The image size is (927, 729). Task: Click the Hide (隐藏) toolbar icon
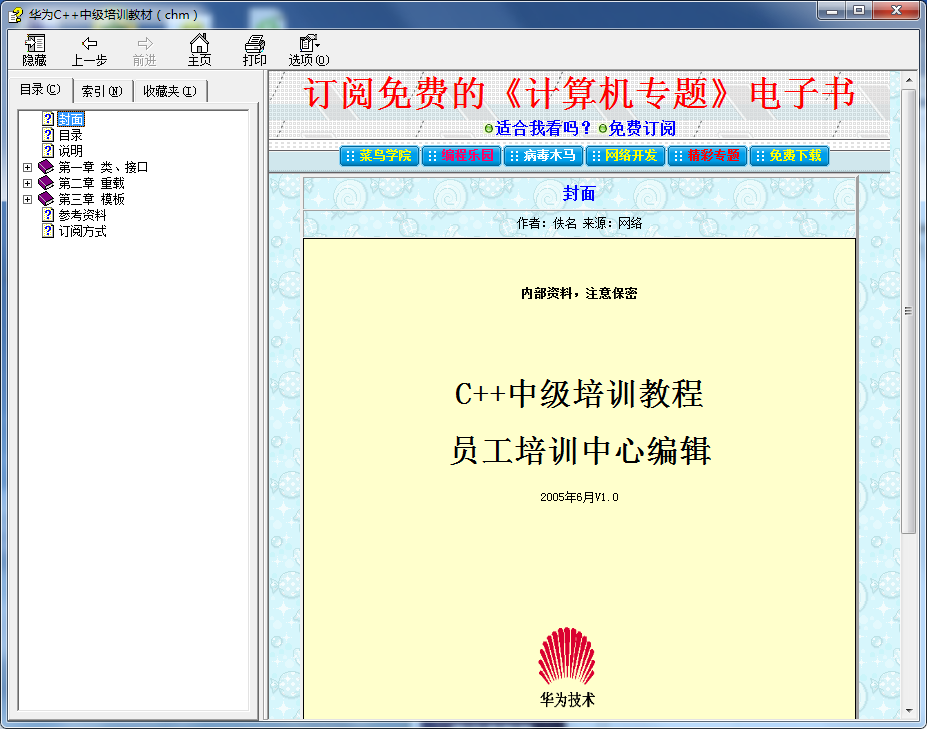[x=35, y=44]
